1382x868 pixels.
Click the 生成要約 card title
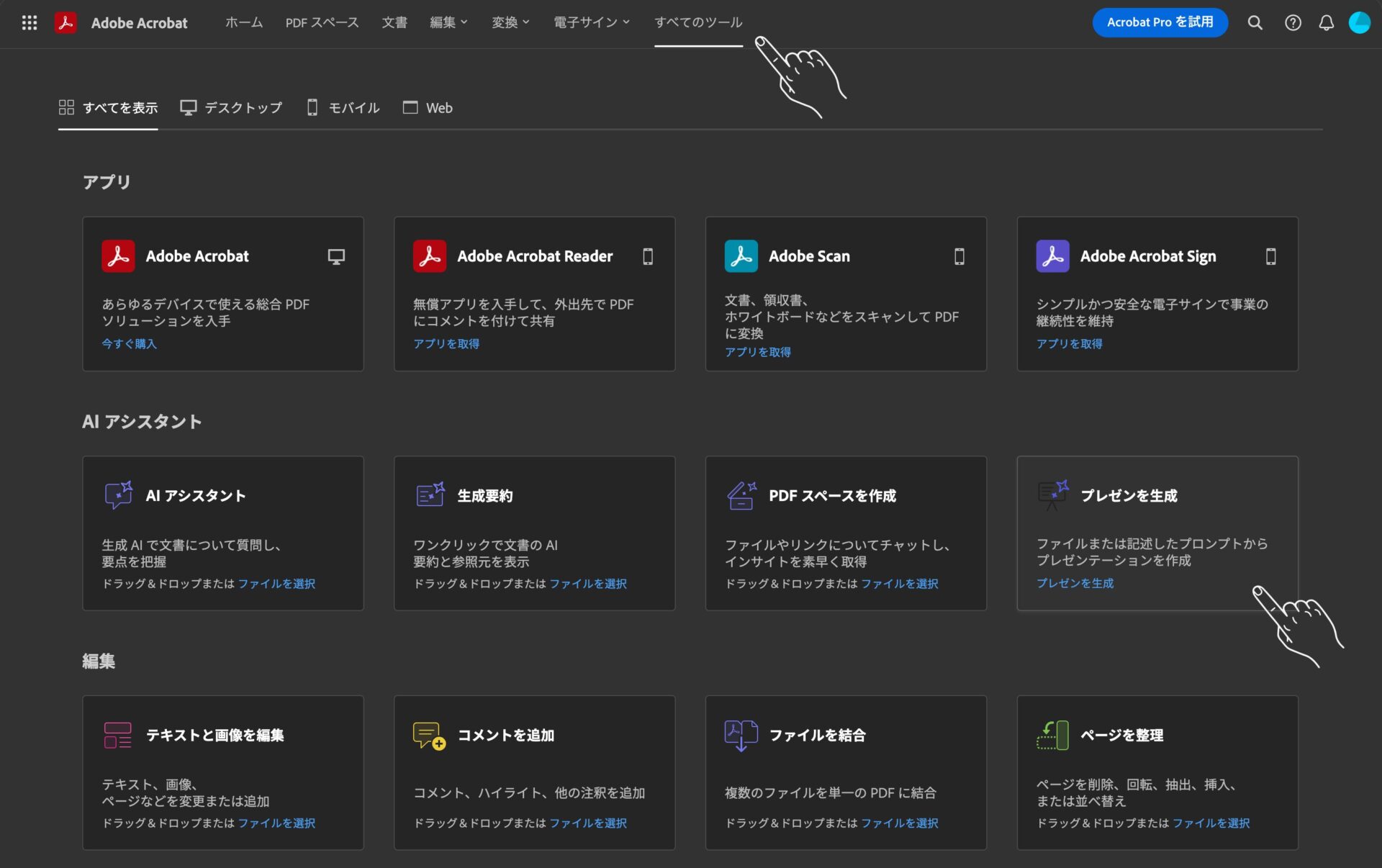click(485, 496)
